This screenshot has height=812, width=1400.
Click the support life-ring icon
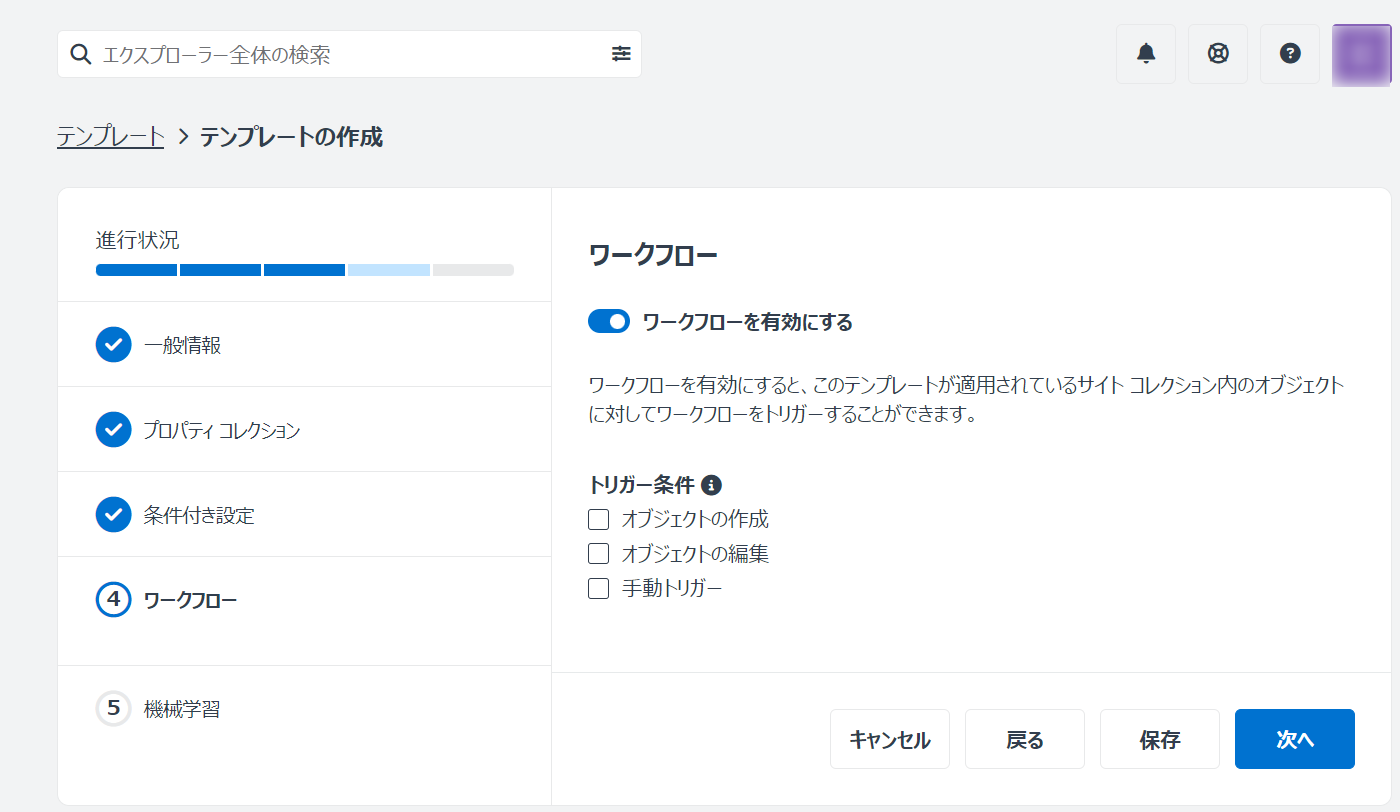pyautogui.click(x=1217, y=53)
